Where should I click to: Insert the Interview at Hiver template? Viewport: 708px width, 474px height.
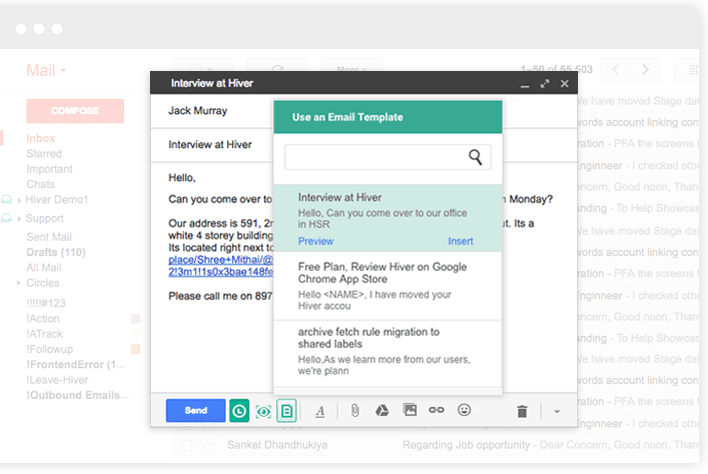(460, 241)
